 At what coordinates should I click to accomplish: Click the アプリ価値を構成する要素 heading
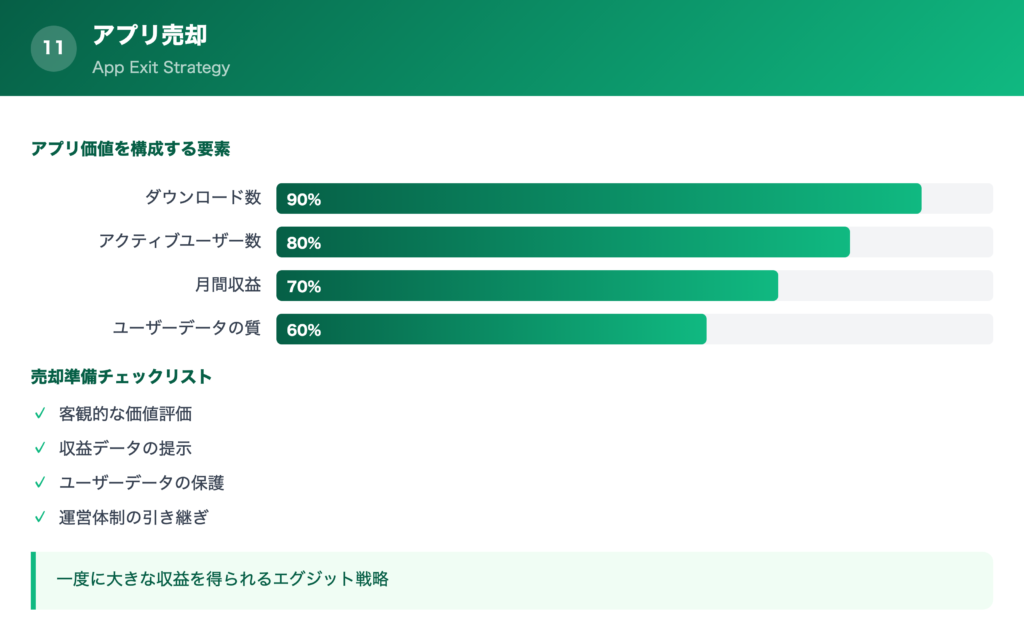point(131,149)
